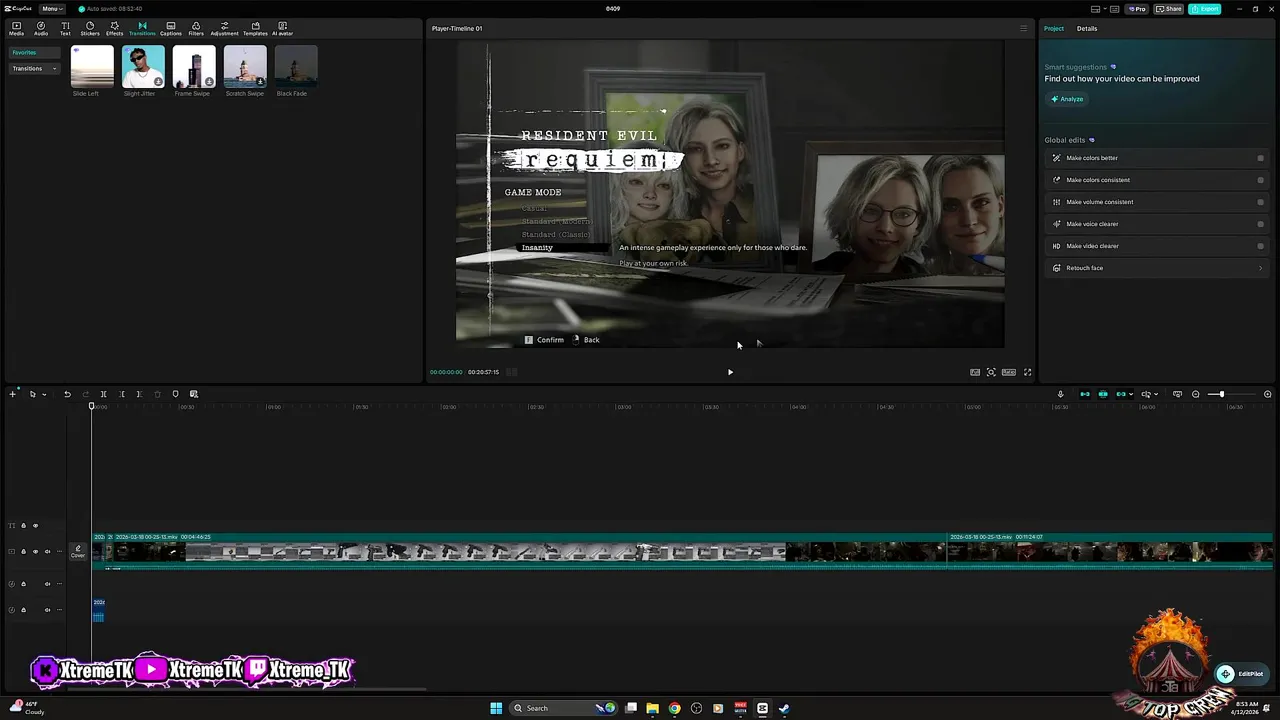The width and height of the screenshot is (1280, 720).
Task: Enter full screen preview
Action: 1027,372
